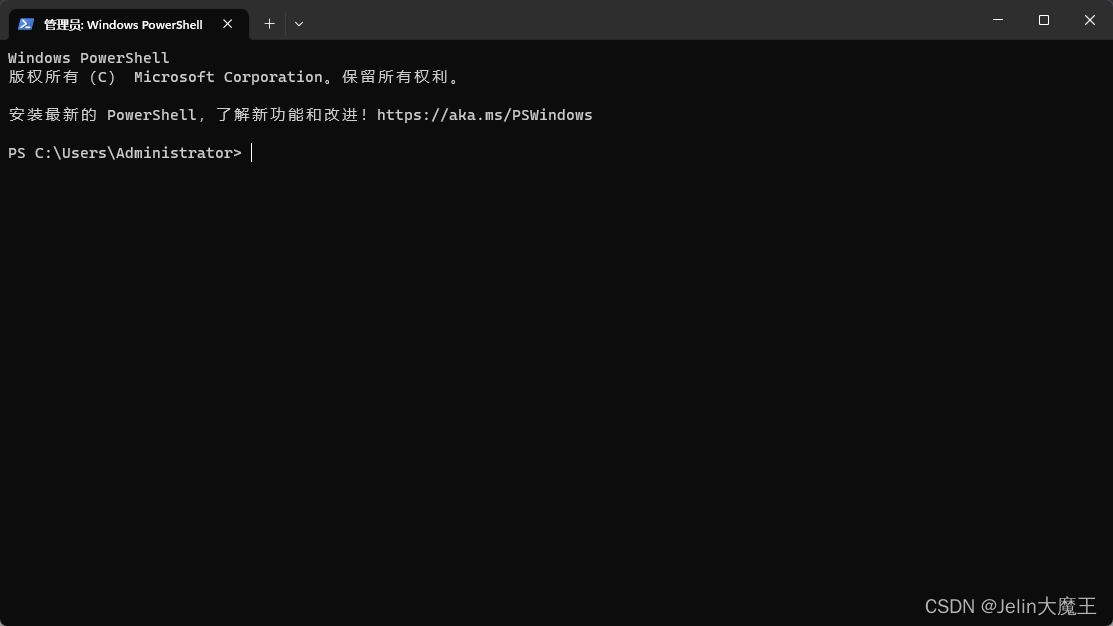Viewport: 1113px width, 626px height.
Task: Click the 'Windows PowerShell' header line
Action: 89,58
